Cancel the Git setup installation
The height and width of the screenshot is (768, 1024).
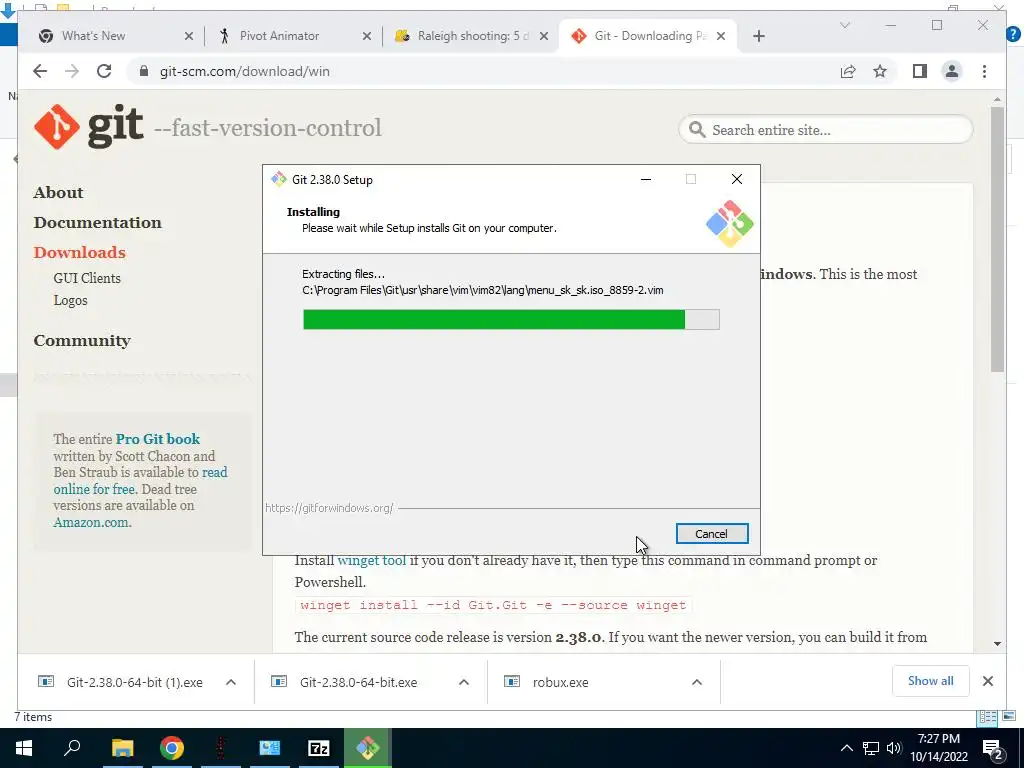click(x=712, y=534)
